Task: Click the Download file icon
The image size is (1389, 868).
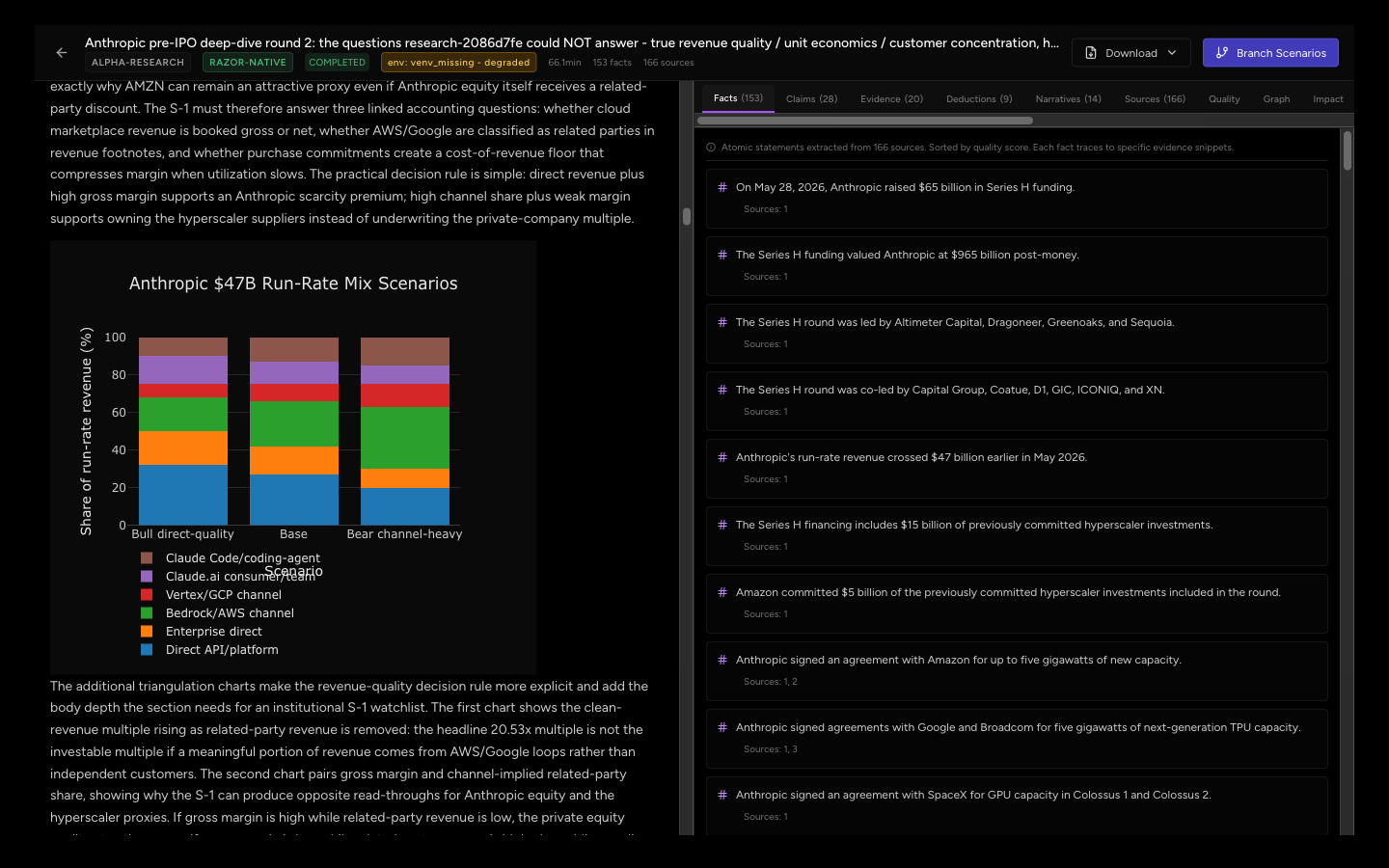Action: click(1091, 53)
